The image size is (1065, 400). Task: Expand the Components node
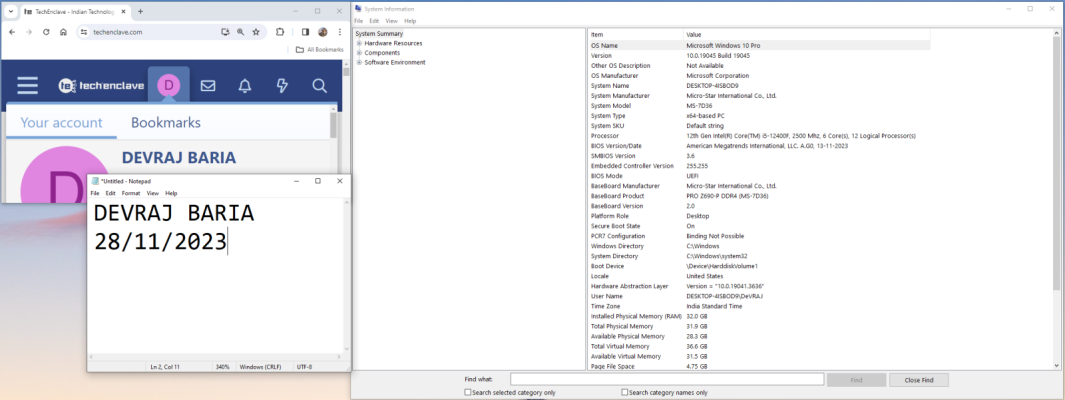pos(359,52)
